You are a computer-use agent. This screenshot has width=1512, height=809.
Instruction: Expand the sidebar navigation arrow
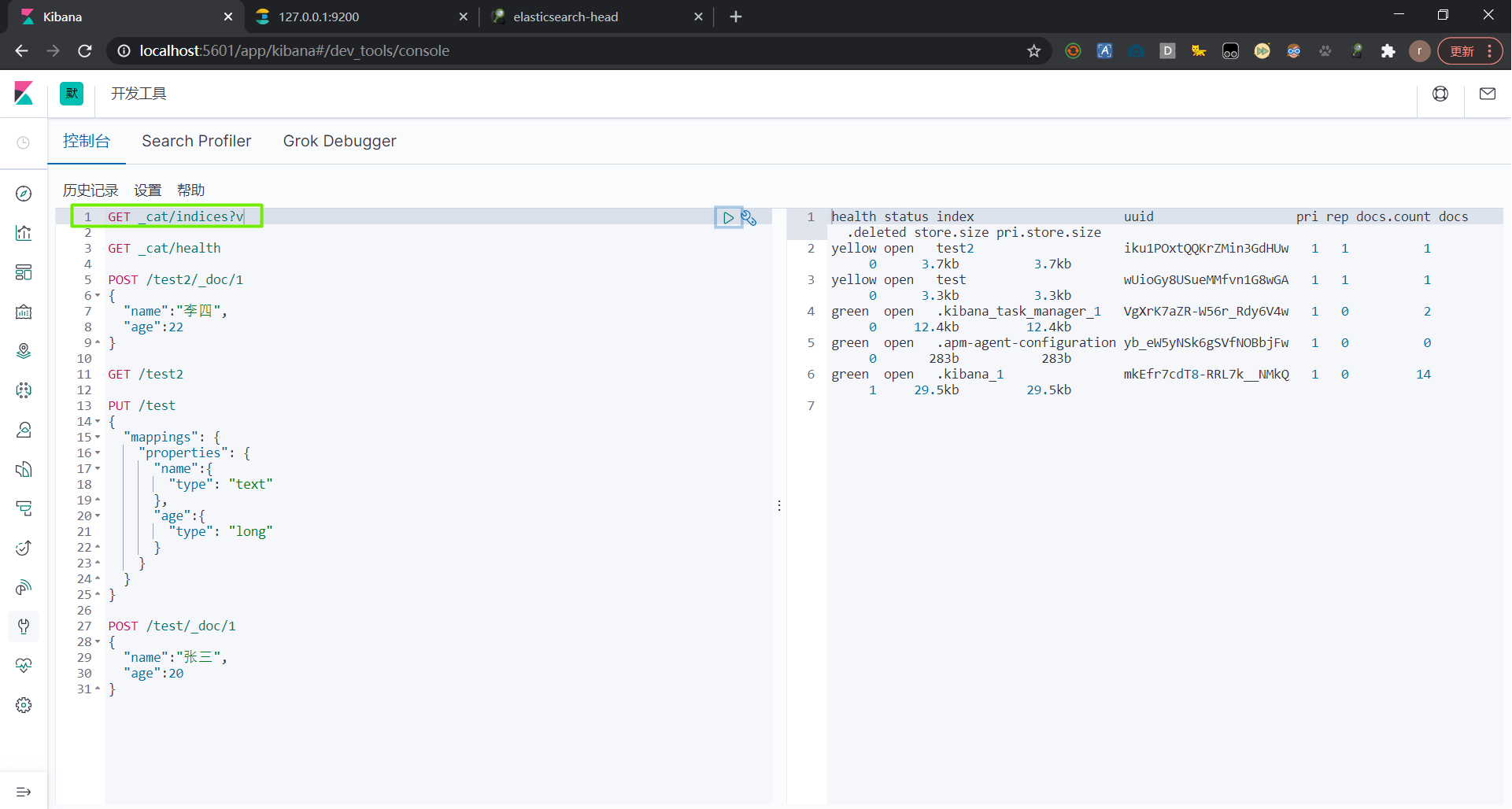click(24, 792)
